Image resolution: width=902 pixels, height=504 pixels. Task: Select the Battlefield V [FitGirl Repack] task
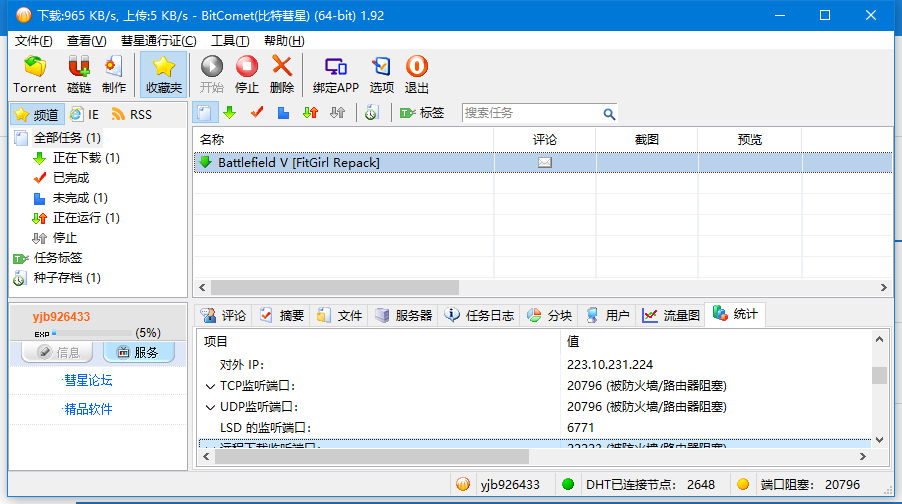(299, 163)
